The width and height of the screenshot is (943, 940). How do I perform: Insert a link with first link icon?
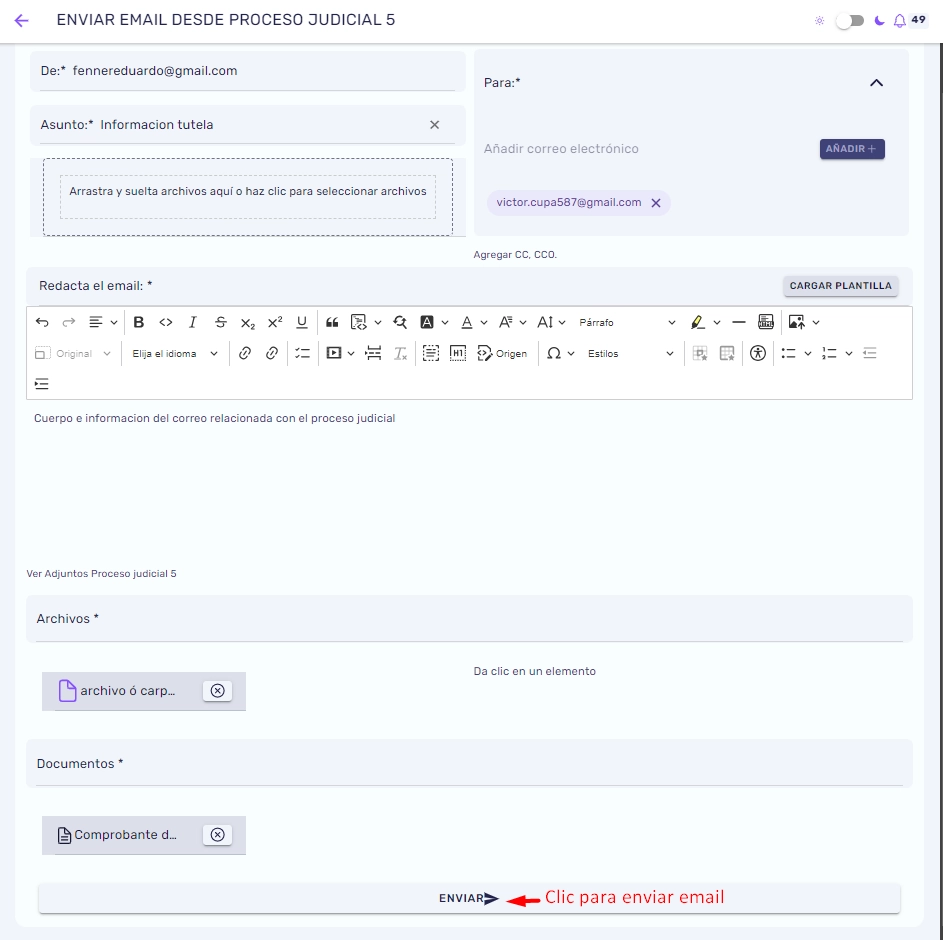(245, 354)
